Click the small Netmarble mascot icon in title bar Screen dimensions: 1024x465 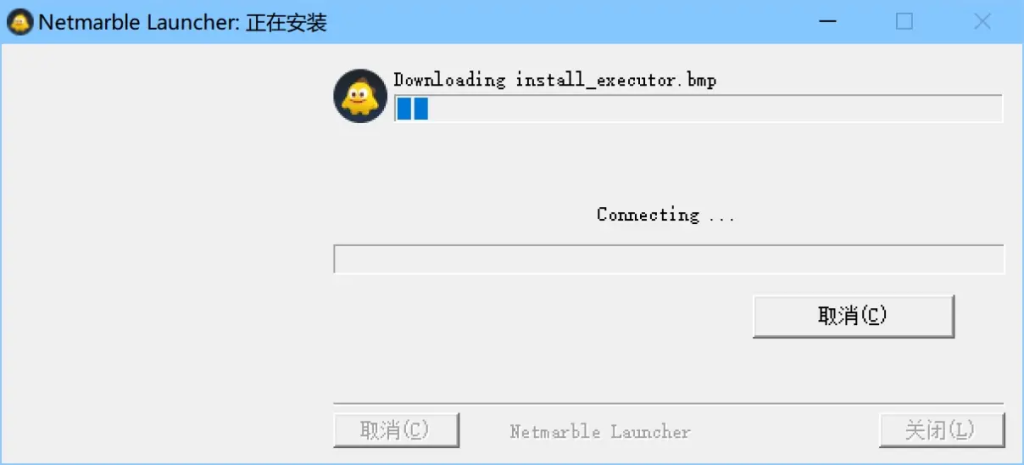point(20,22)
